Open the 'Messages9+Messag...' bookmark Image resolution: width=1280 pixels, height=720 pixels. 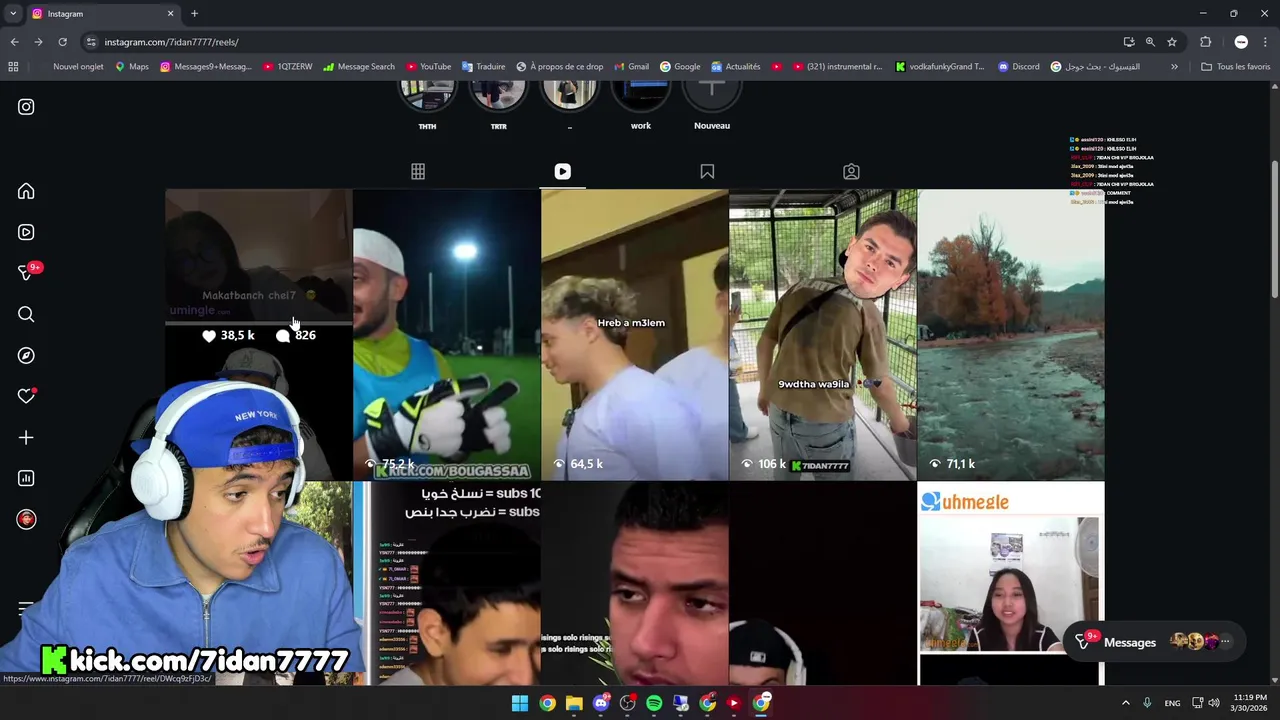click(206, 67)
